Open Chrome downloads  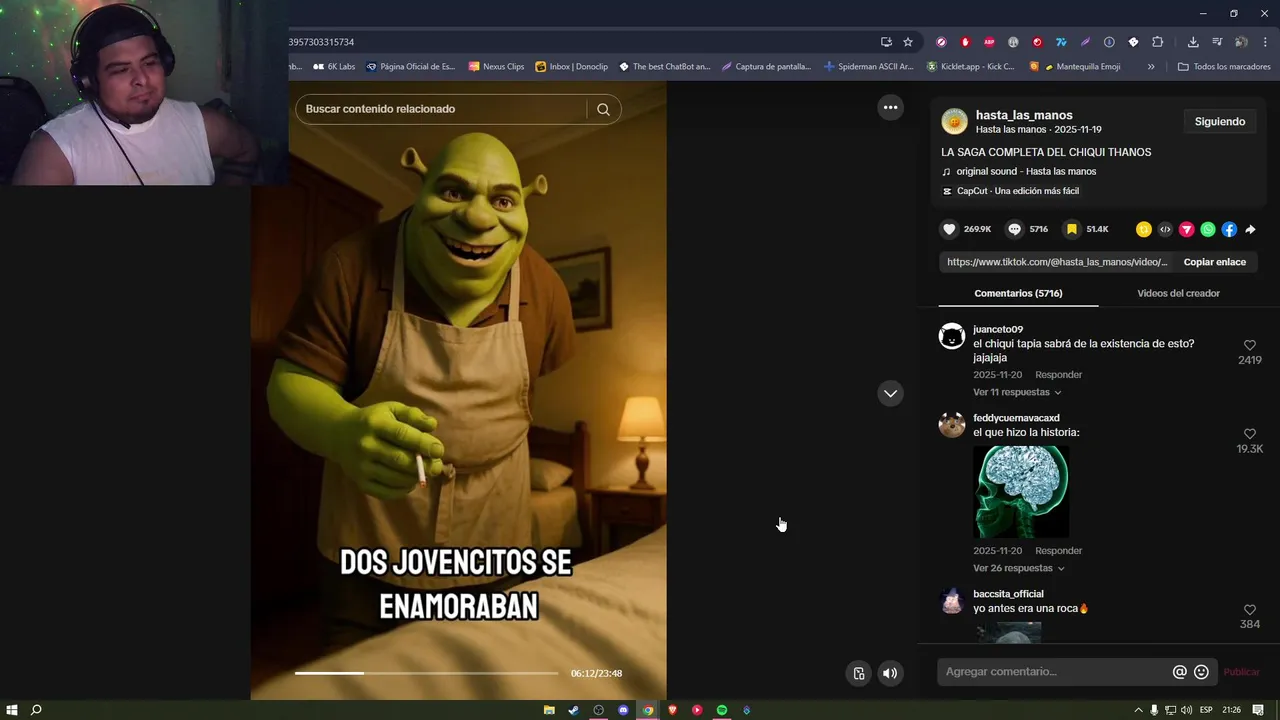point(1193,42)
